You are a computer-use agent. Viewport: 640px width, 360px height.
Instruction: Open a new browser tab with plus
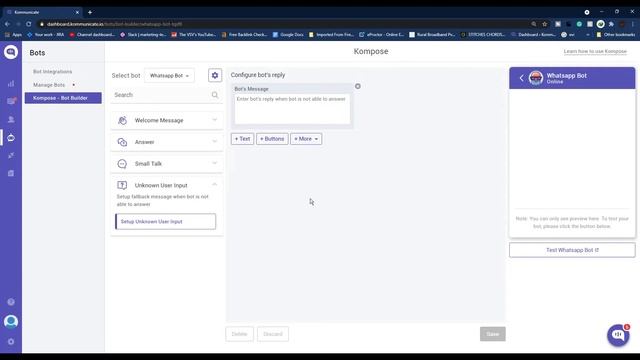click(x=90, y=12)
